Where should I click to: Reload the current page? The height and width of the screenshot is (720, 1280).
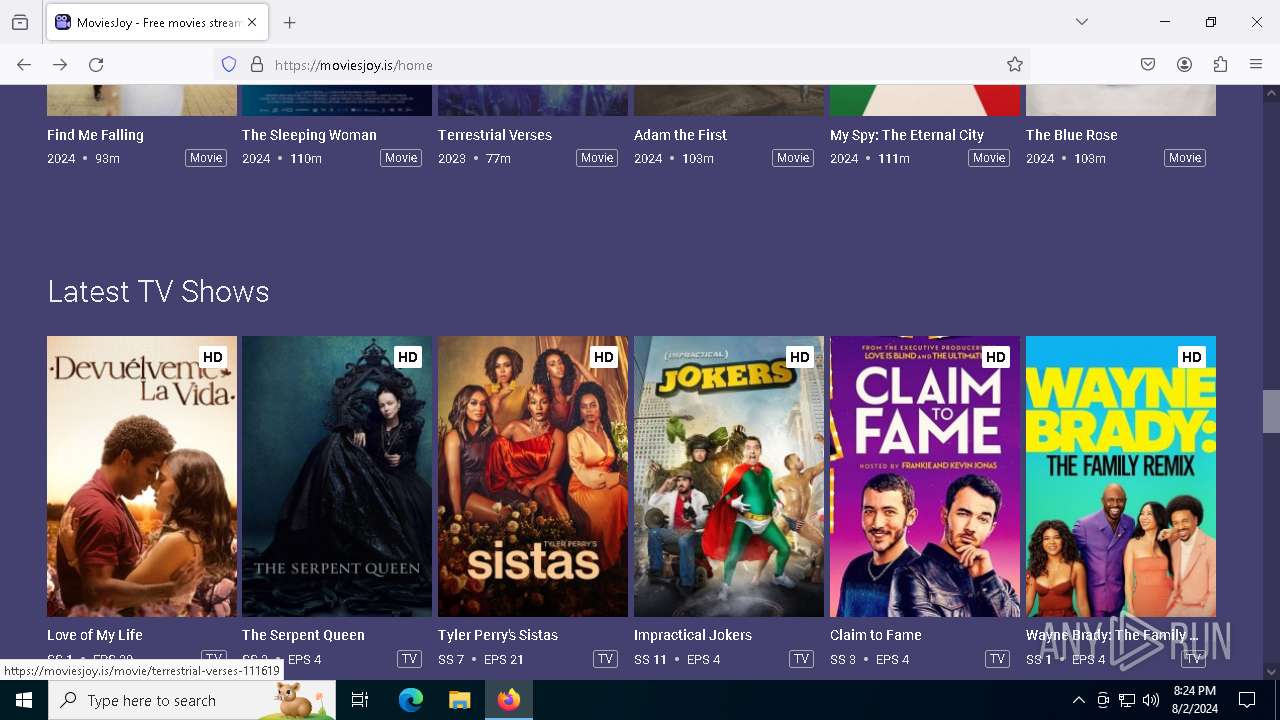(96, 65)
